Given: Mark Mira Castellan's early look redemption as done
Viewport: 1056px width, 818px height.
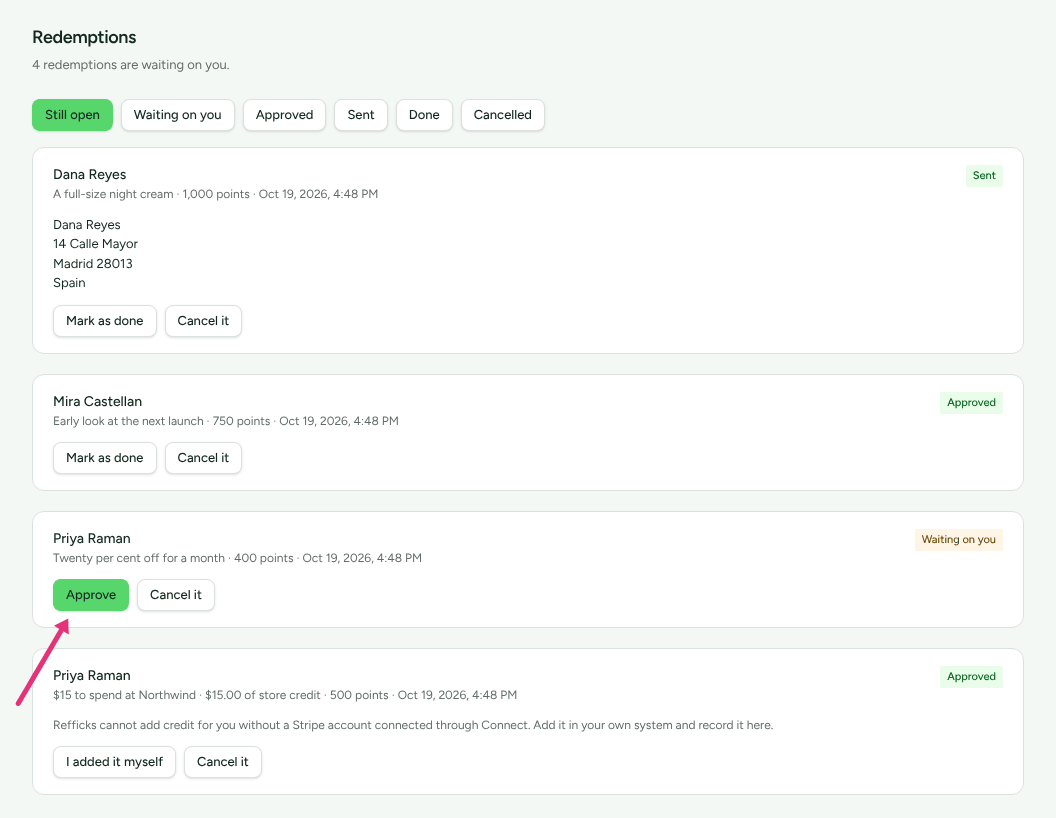Looking at the screenshot, I should 104,458.
